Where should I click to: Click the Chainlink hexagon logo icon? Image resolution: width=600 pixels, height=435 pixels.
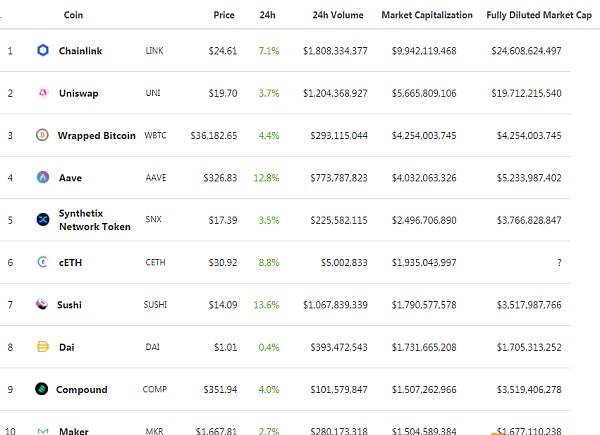pos(43,50)
